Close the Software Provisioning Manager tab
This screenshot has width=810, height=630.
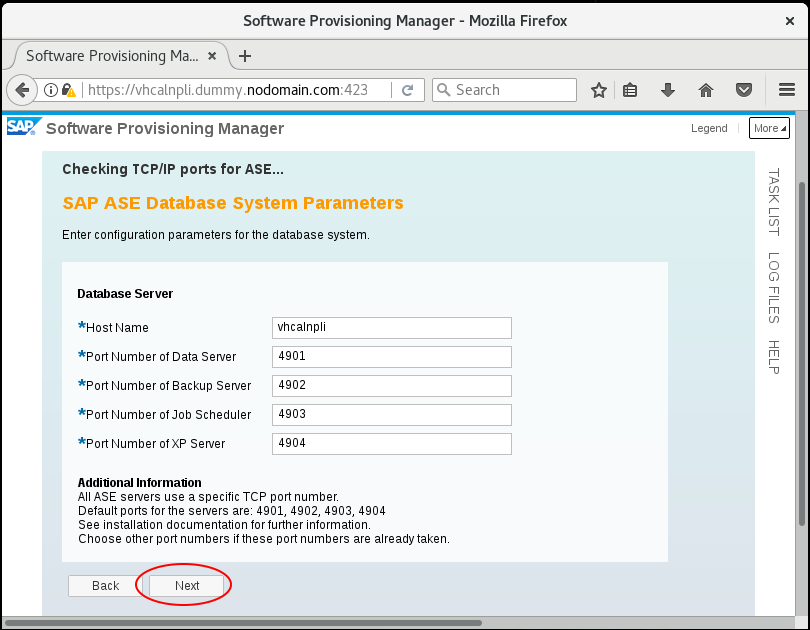[x=212, y=56]
